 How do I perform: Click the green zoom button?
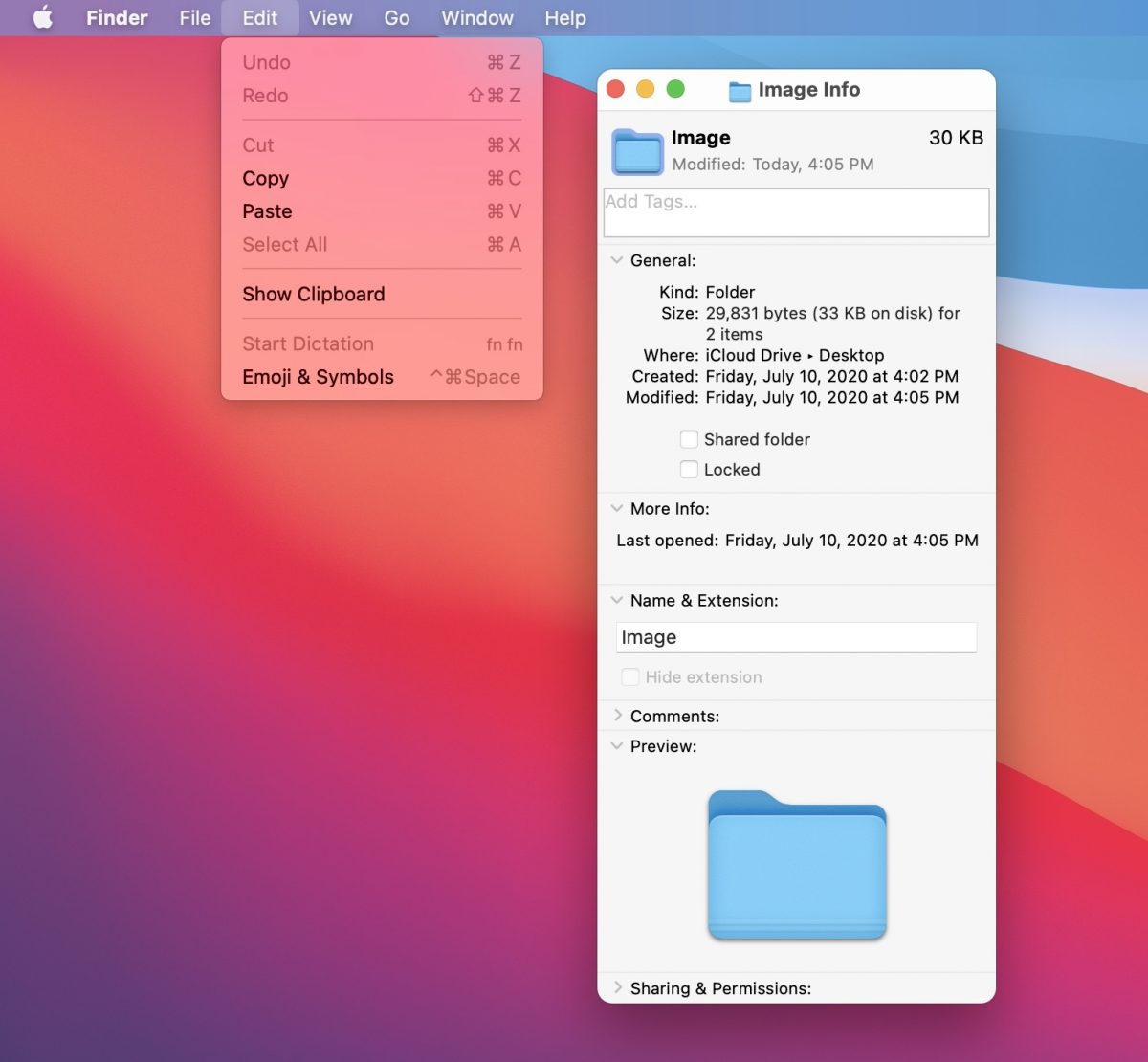pos(675,89)
